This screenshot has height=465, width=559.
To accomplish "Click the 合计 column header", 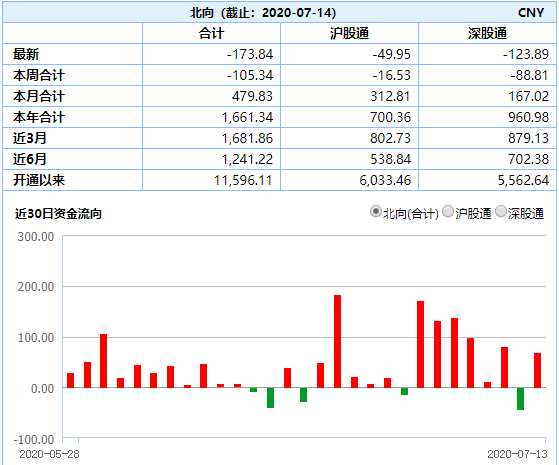I will [211, 34].
